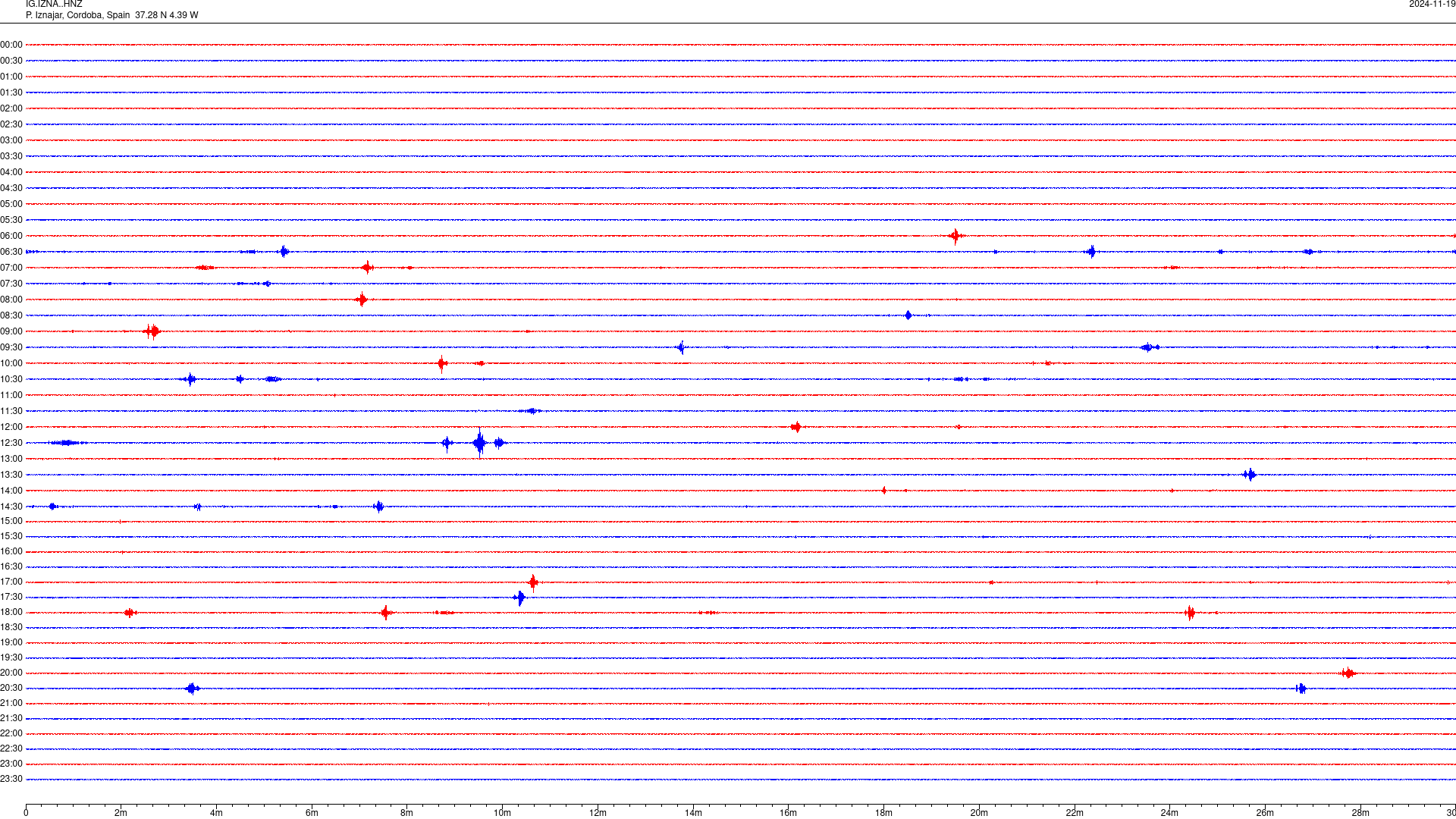Select the 00:30 trace time label
This screenshot has width=1456, height=819.
[x=11, y=61]
